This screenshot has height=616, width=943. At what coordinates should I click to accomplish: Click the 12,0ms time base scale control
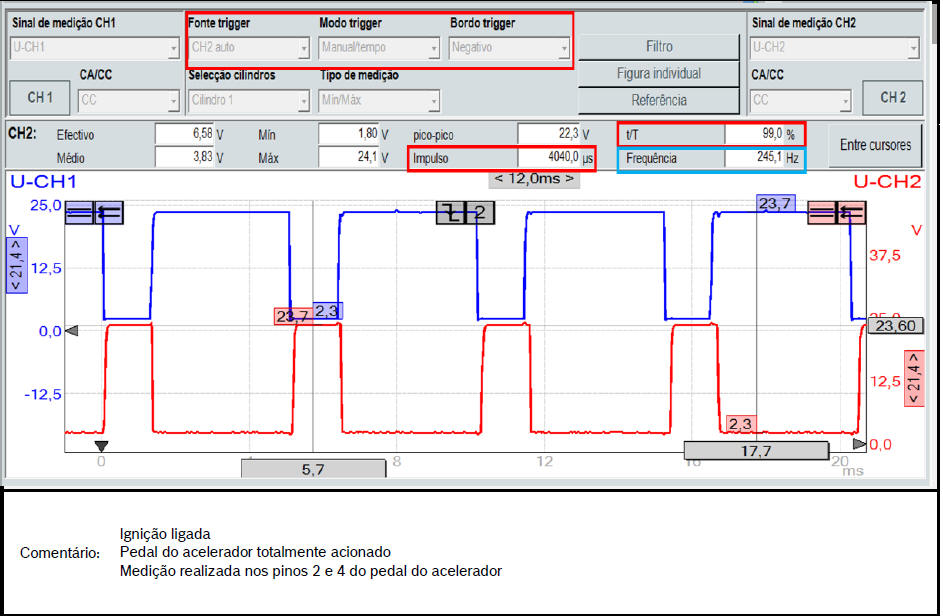[534, 179]
